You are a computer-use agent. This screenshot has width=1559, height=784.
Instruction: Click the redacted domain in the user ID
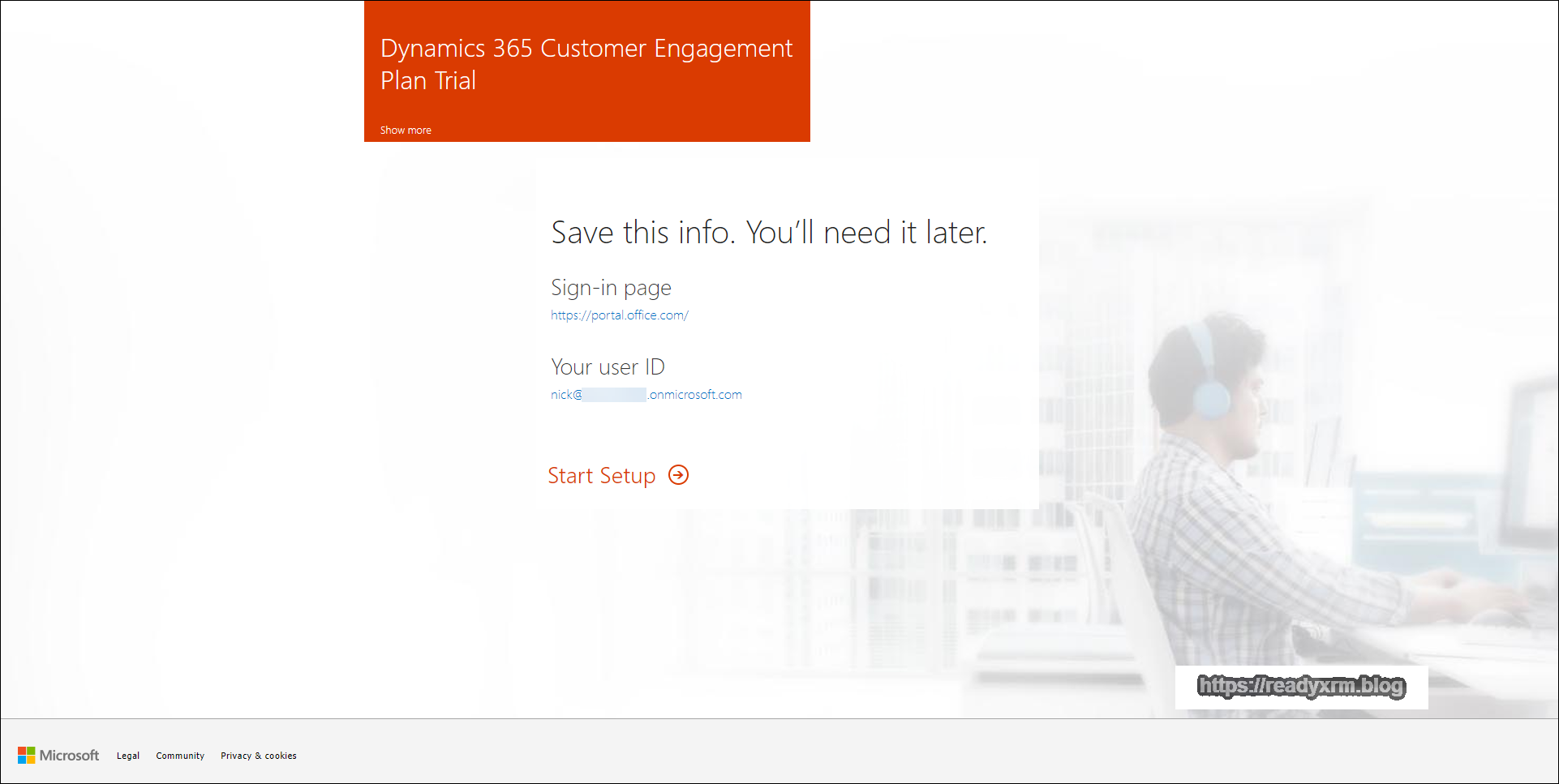pyautogui.click(x=614, y=395)
